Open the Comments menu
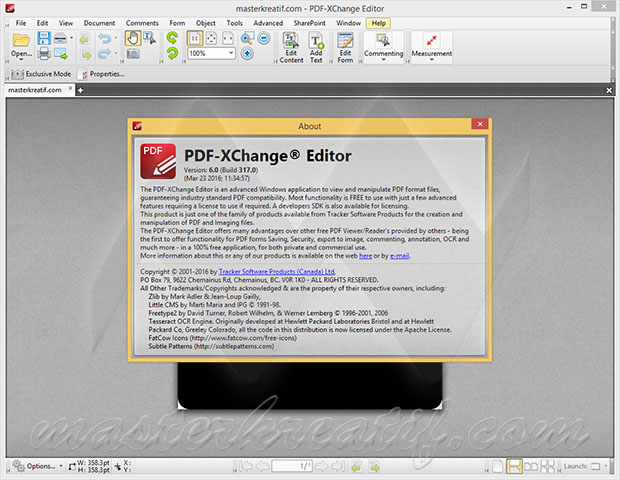Screen dimensions: 620x480 click(142, 23)
